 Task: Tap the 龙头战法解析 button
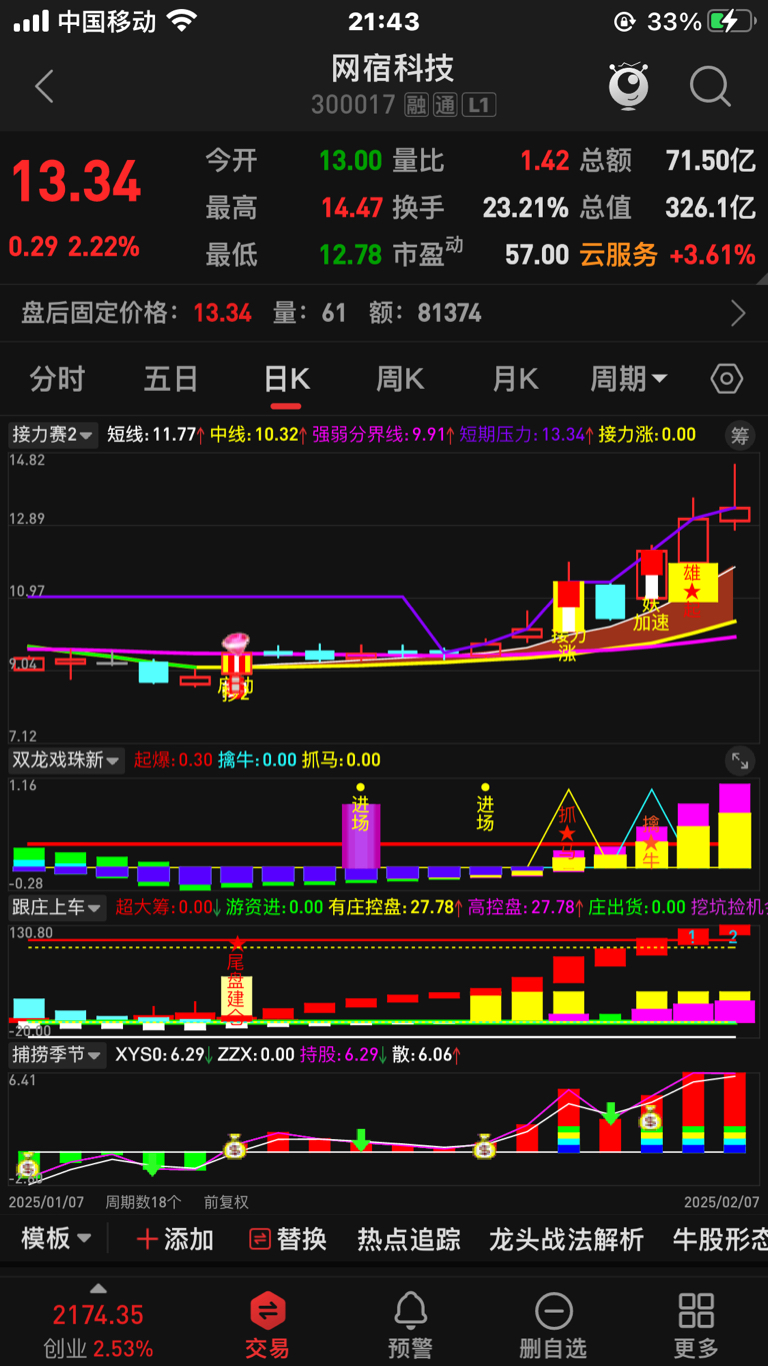566,1240
